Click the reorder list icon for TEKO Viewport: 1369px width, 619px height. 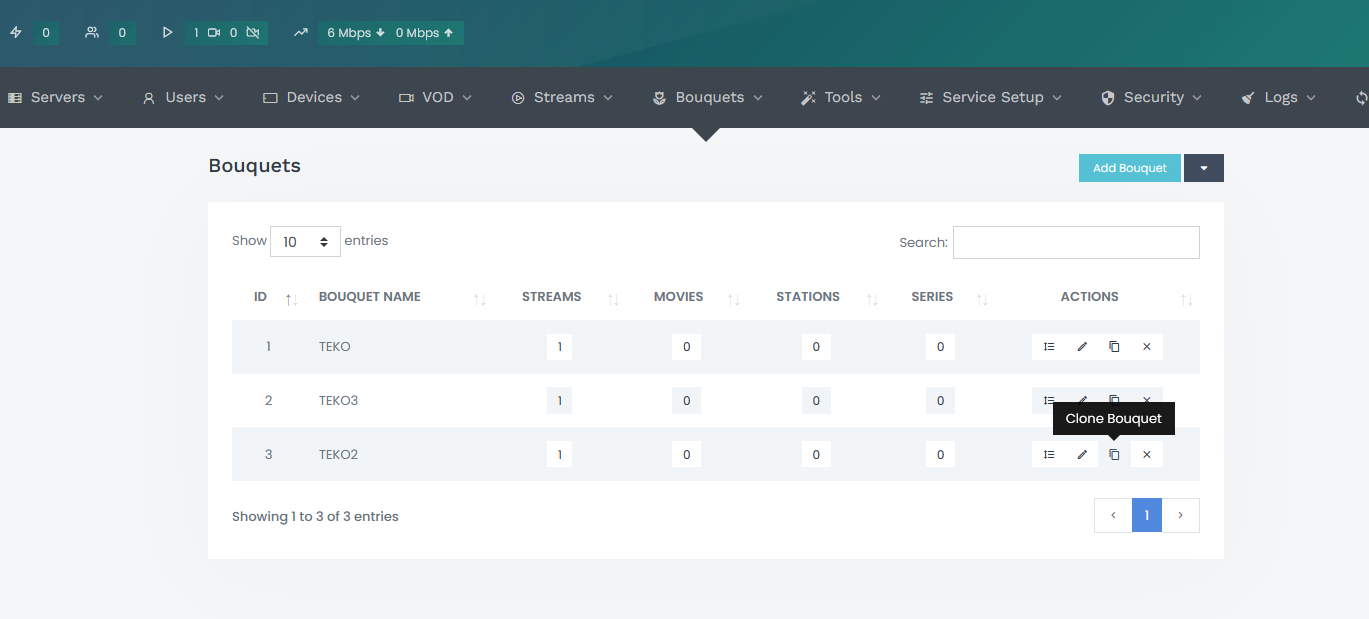[1048, 347]
